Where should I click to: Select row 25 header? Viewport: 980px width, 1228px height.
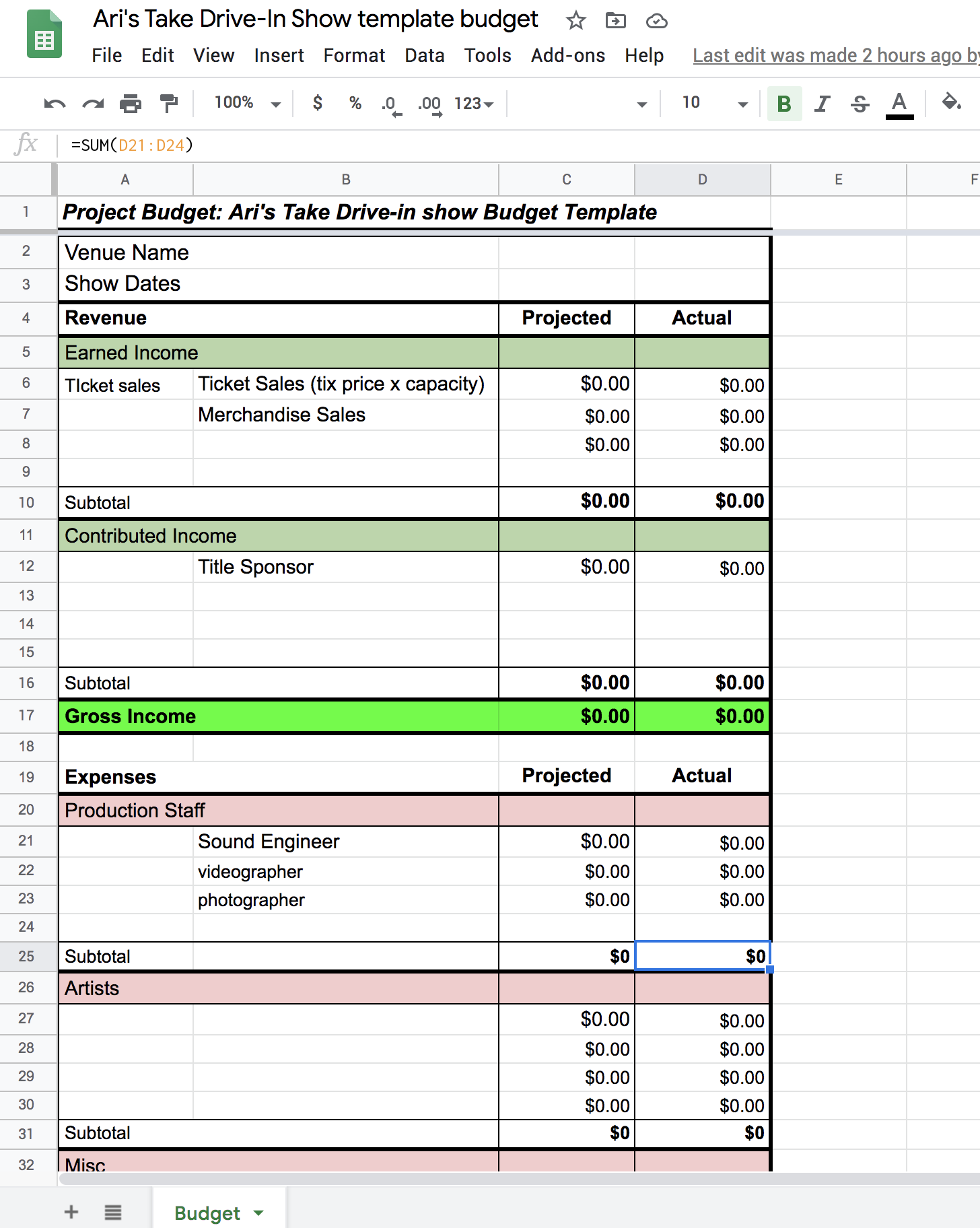[27, 957]
